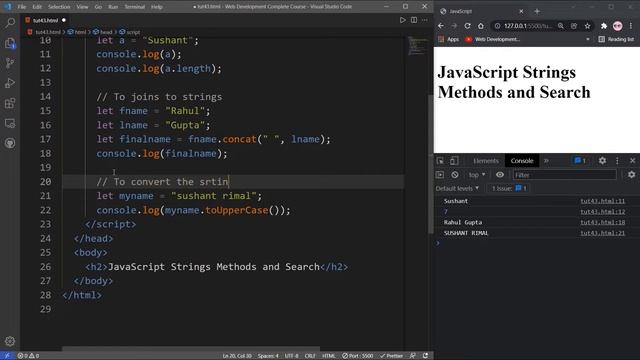Screen dimensions: 640x360
Task: Open JavaScript context 'top' dropdown
Action: coord(477,175)
